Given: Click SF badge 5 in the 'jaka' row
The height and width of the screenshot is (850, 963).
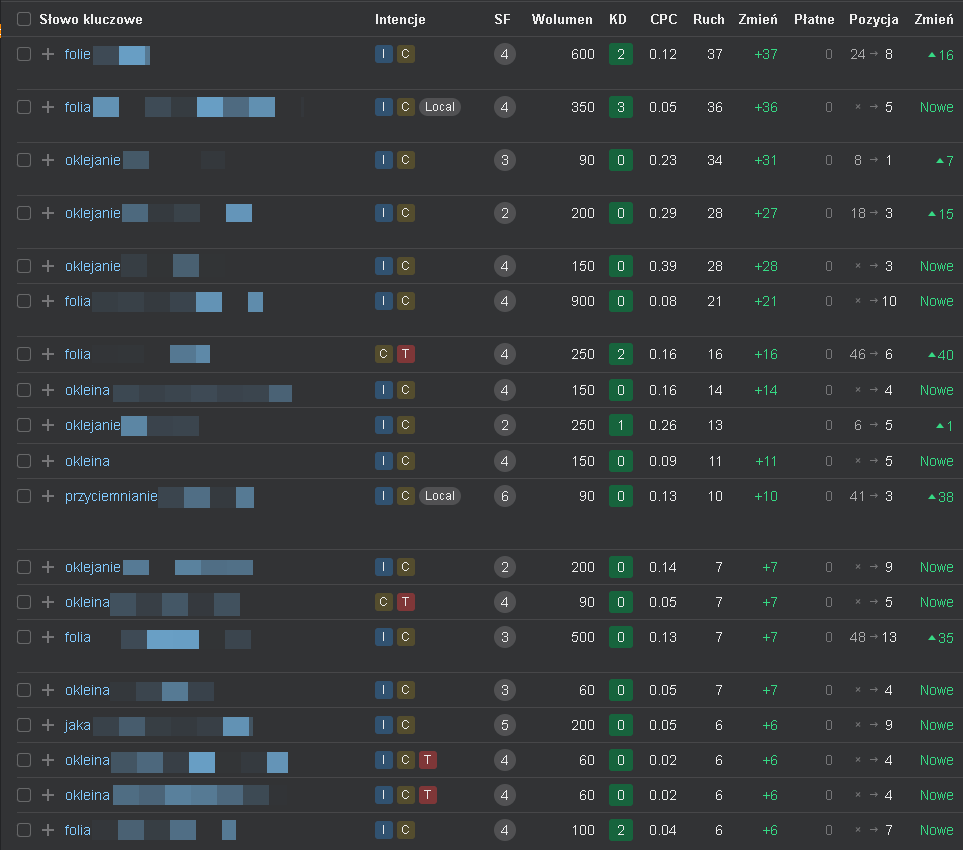Looking at the screenshot, I should (x=505, y=725).
